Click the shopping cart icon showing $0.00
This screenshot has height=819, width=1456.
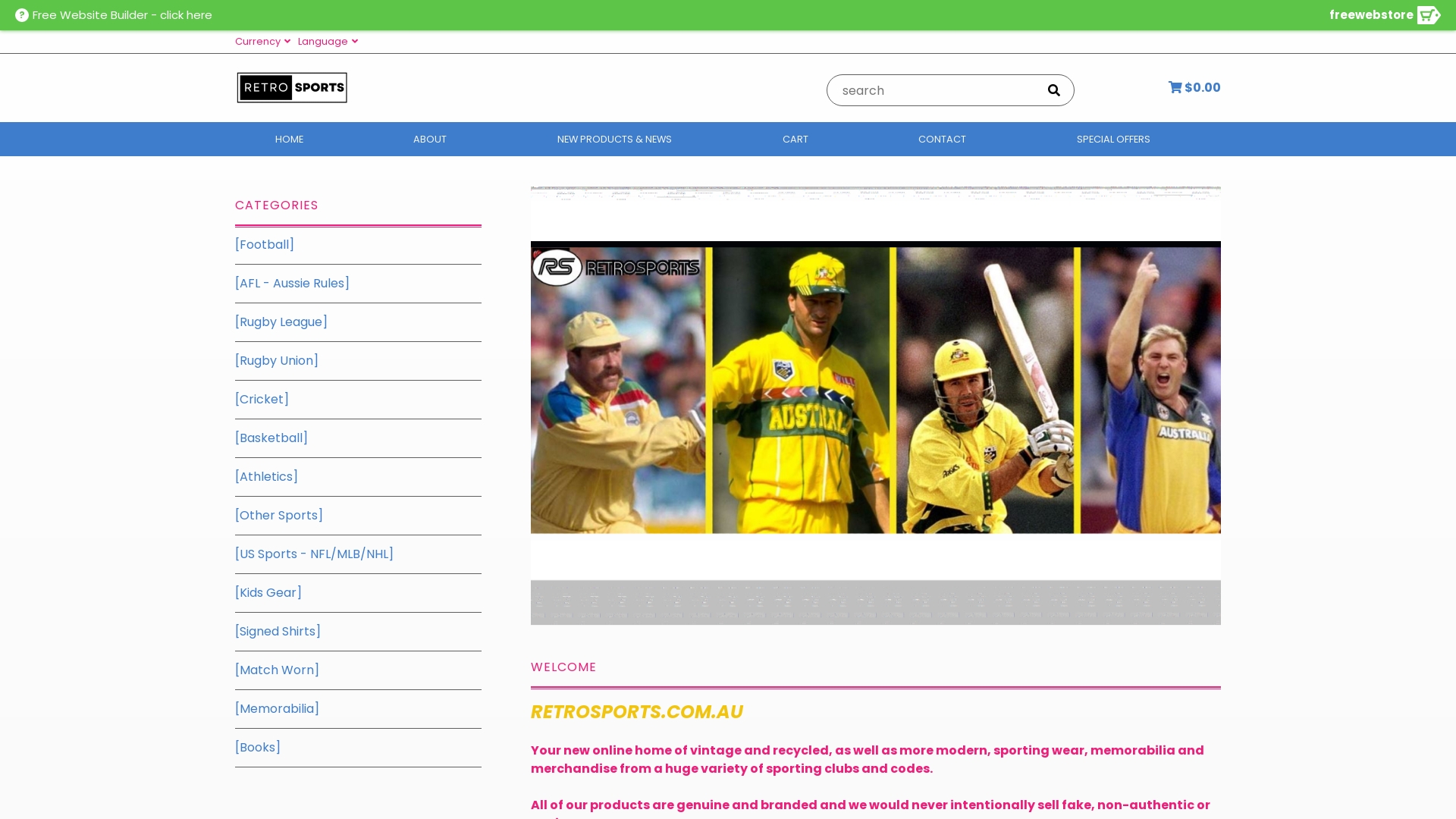1175,87
